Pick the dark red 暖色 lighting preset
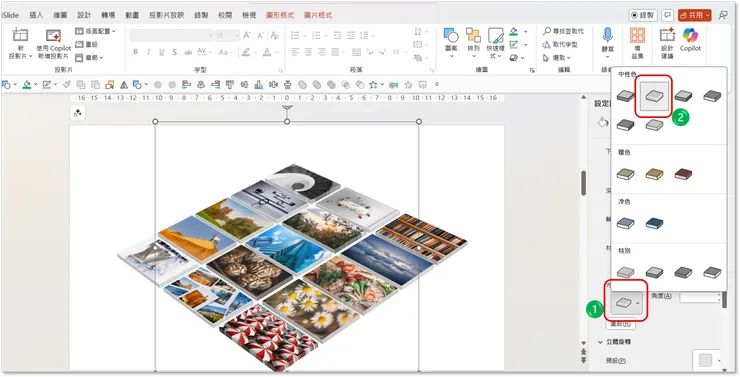The height and width of the screenshot is (377, 740). (x=683, y=174)
